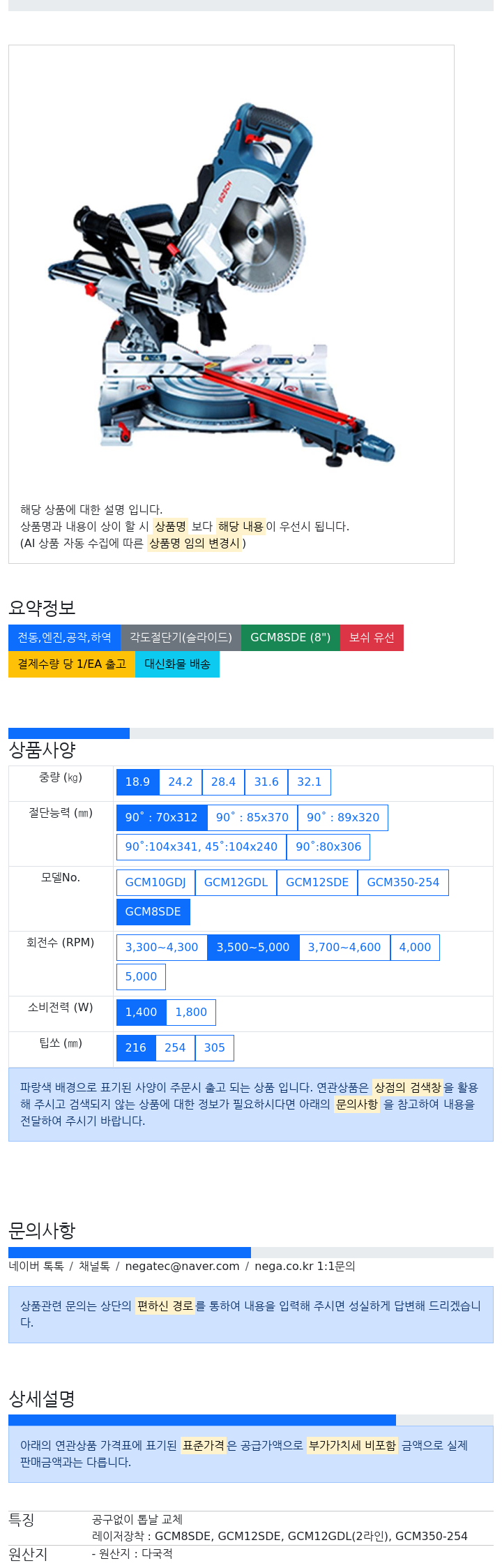Select 1,800 W power consumption
Screen dimensions: 502x1568
coord(191,1013)
